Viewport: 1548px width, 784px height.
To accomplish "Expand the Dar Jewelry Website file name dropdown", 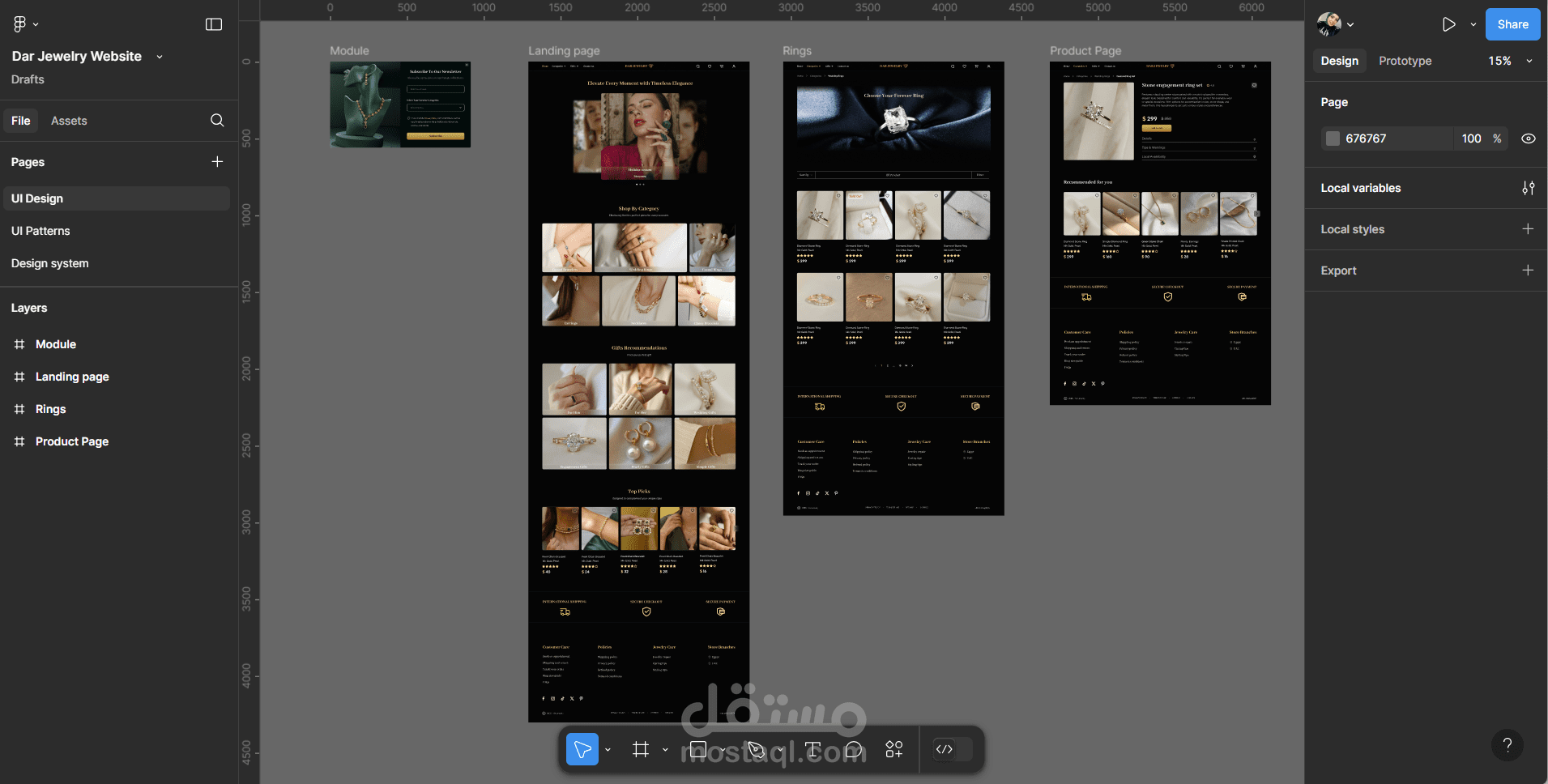I will 160,57.
